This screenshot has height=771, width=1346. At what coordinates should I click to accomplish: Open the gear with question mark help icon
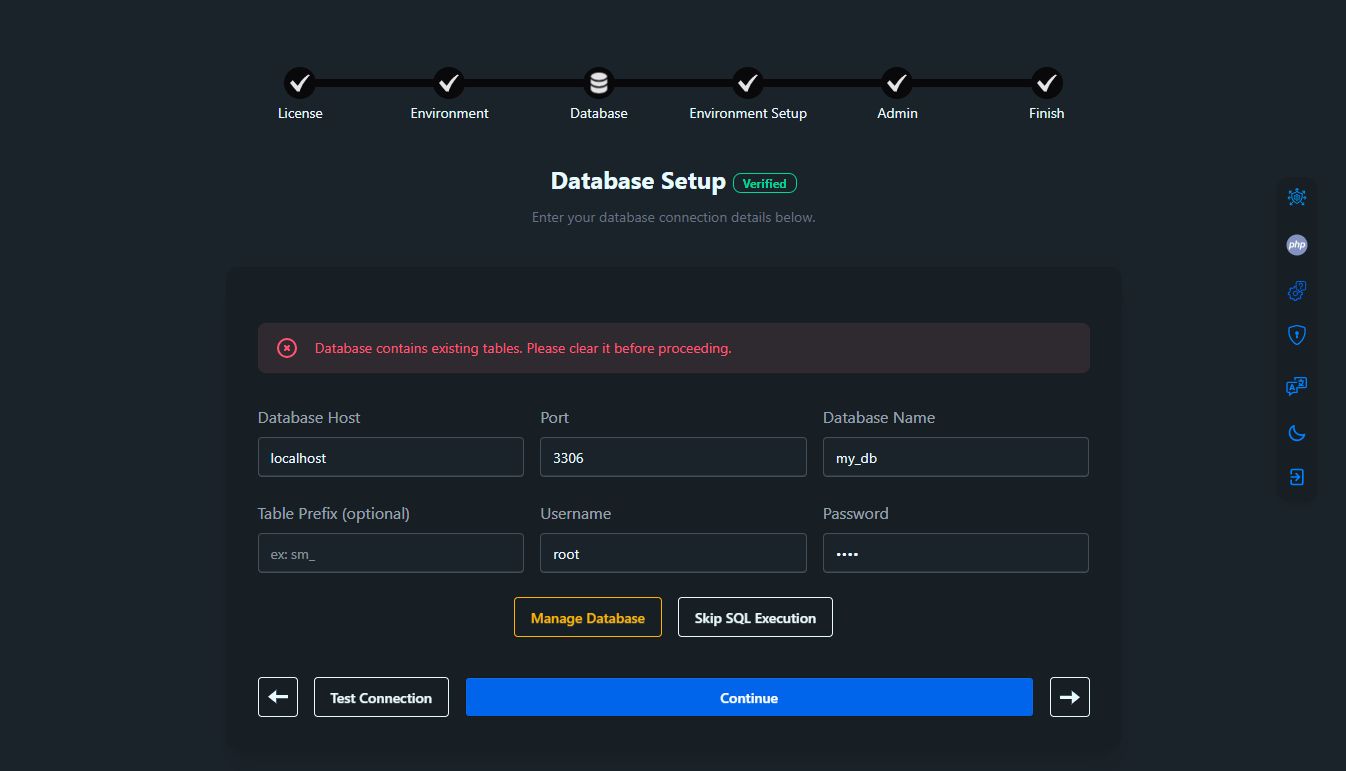click(x=1296, y=291)
